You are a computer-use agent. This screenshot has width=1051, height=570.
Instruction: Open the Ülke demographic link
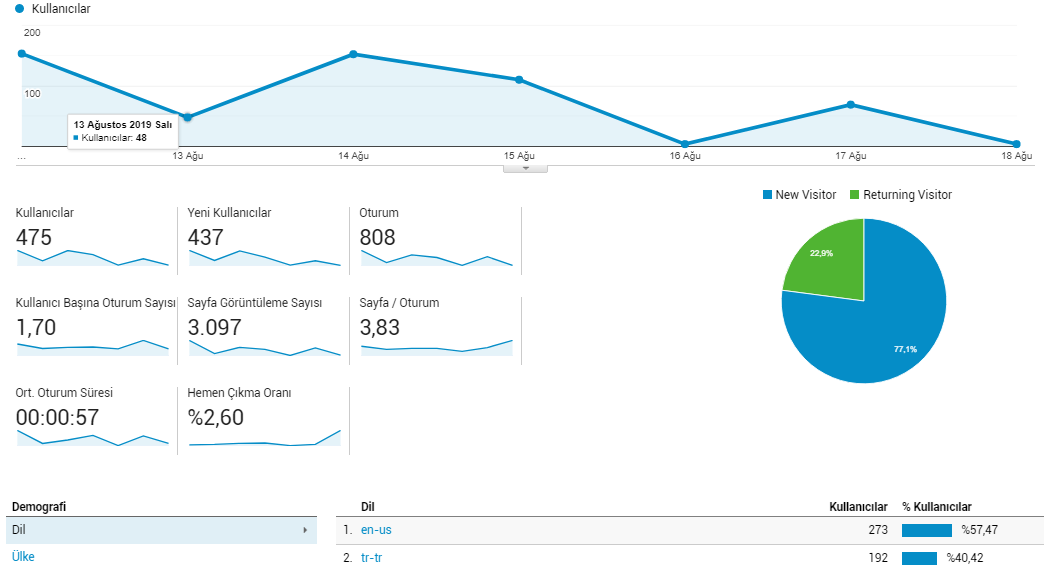point(23,557)
